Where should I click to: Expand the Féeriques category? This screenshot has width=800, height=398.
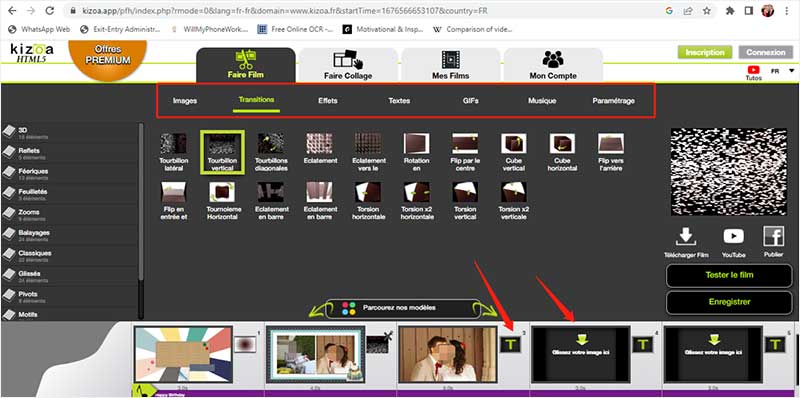click(69, 173)
